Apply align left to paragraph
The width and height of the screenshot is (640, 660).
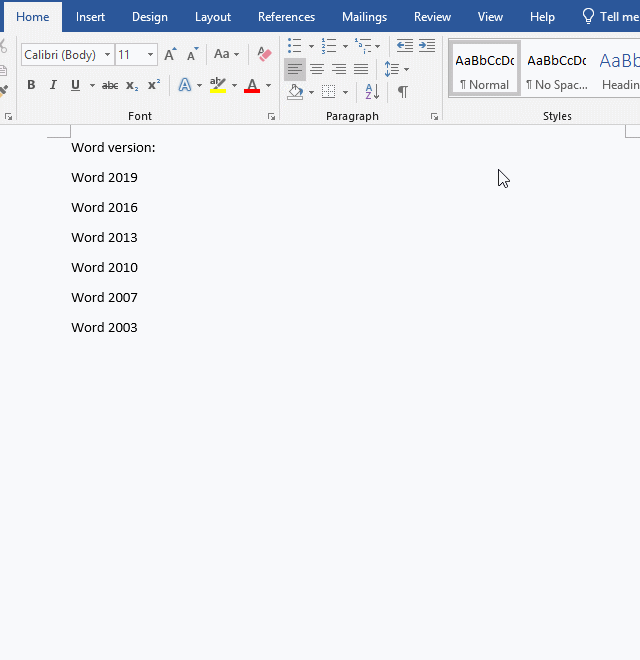click(x=295, y=69)
